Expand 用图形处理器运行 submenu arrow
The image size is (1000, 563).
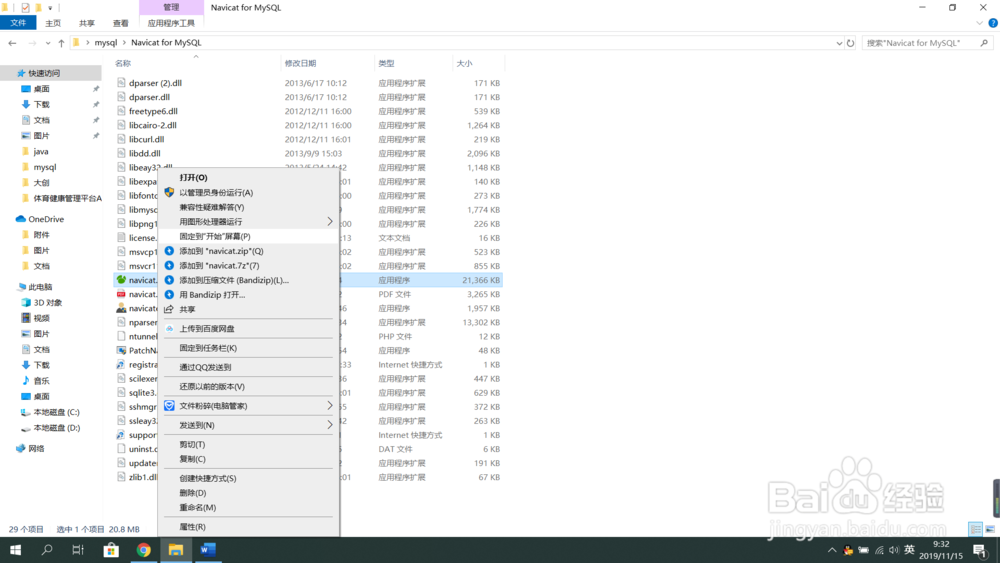(330, 221)
